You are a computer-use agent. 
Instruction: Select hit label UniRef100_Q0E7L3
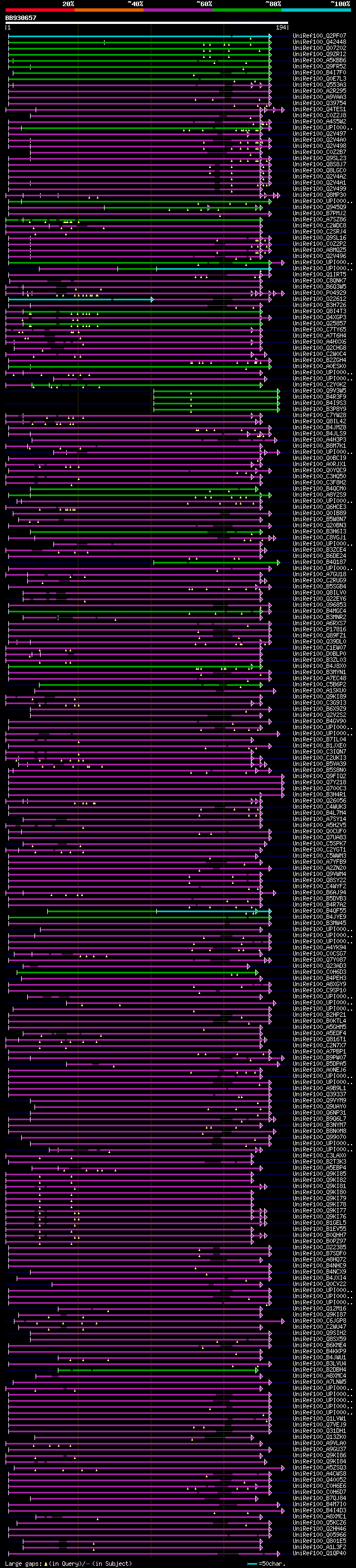[319, 78]
